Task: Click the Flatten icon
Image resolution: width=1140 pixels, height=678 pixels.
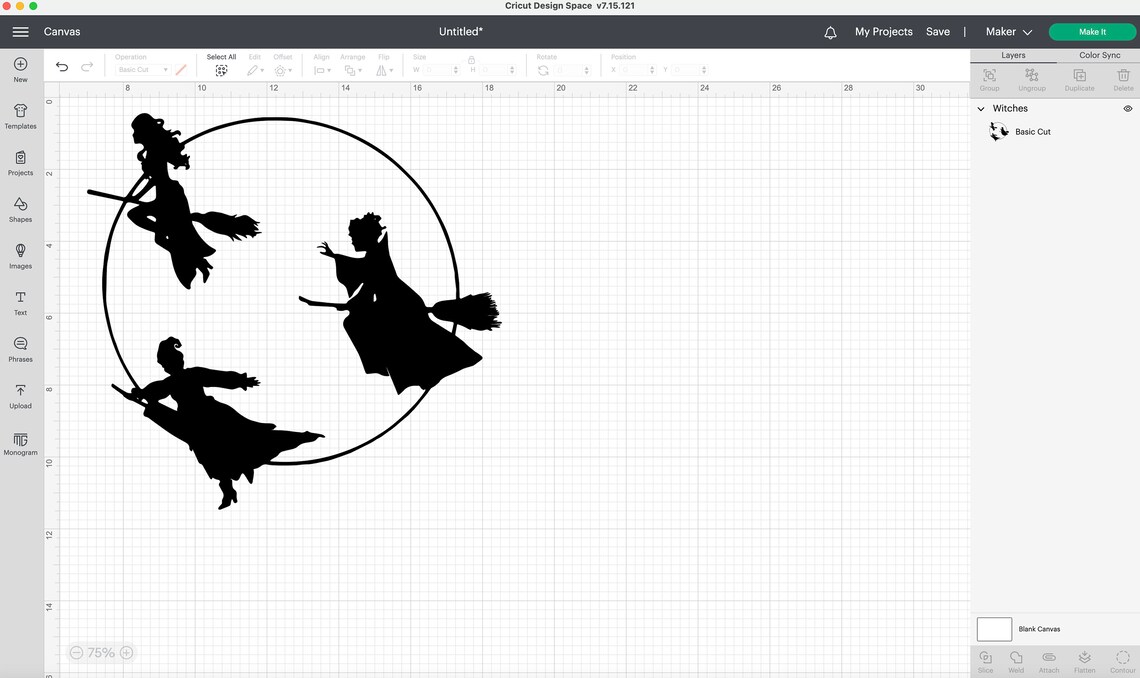Action: click(1083, 658)
